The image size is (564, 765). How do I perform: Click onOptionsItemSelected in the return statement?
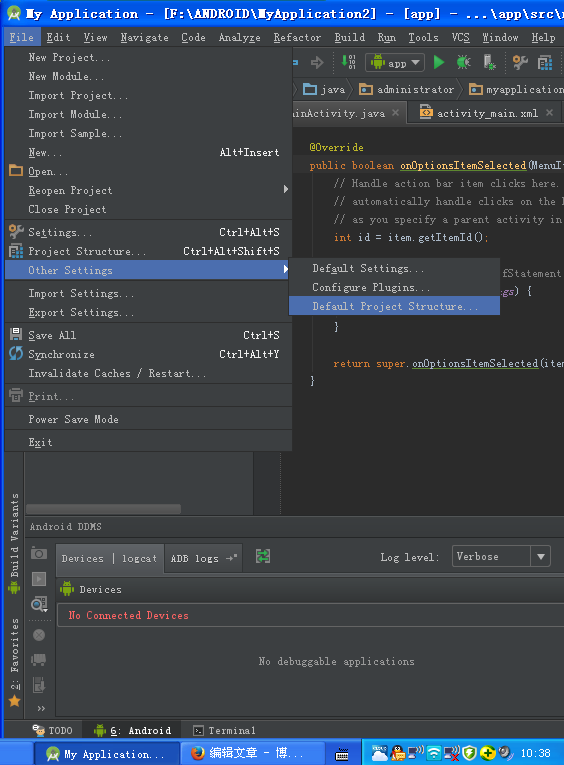[475, 363]
